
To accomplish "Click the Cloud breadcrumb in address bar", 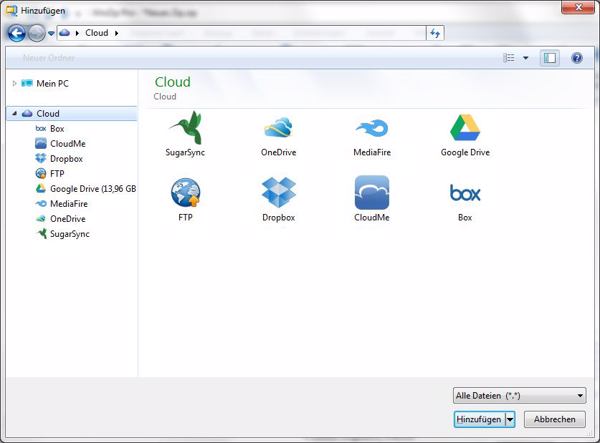I will pyautogui.click(x=96, y=33).
